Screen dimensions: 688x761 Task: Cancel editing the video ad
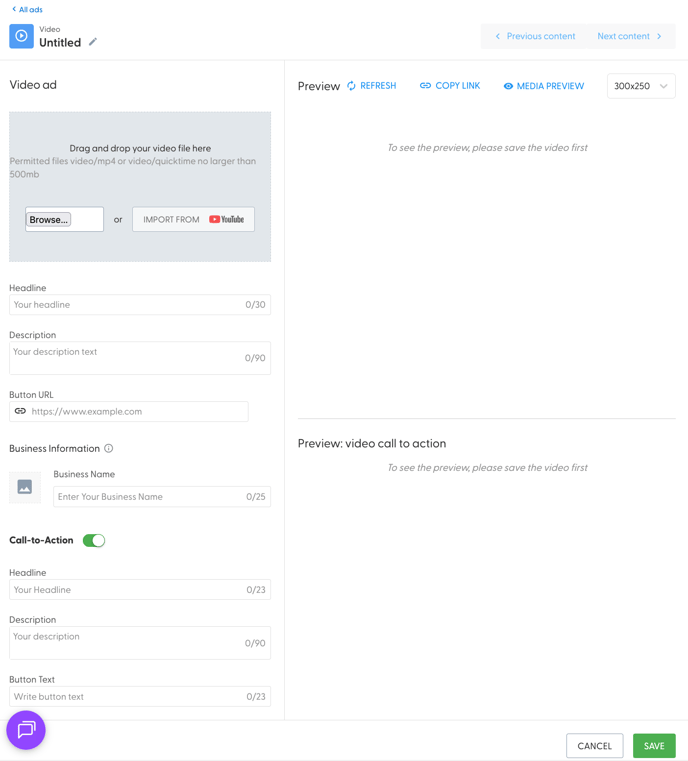(594, 746)
